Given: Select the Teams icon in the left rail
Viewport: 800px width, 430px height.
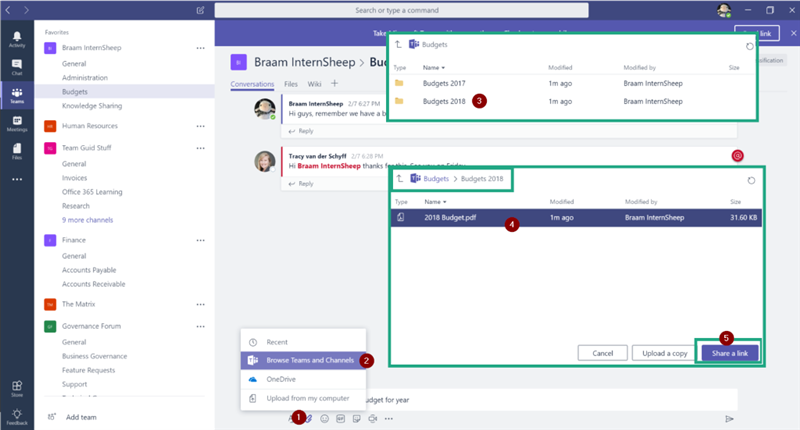Looking at the screenshot, I should click(17, 95).
